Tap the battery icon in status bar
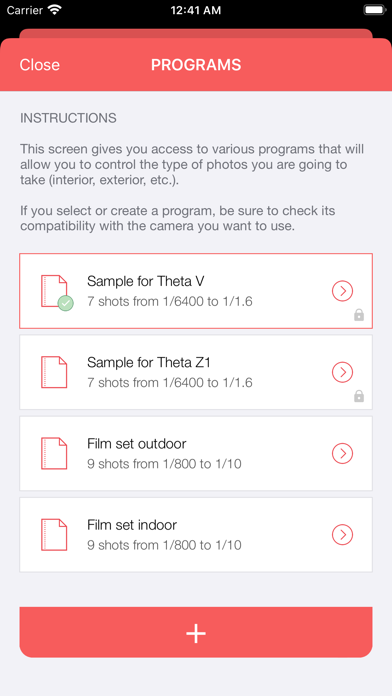Viewport: 392px width, 696px height. tap(374, 10)
